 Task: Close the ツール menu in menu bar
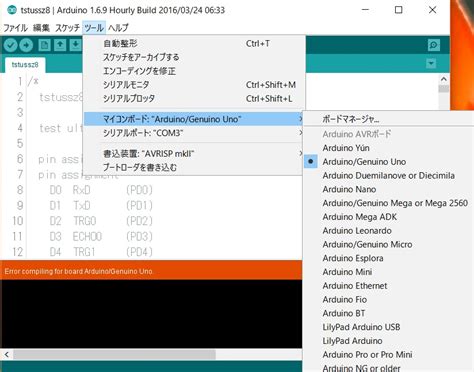tap(94, 28)
